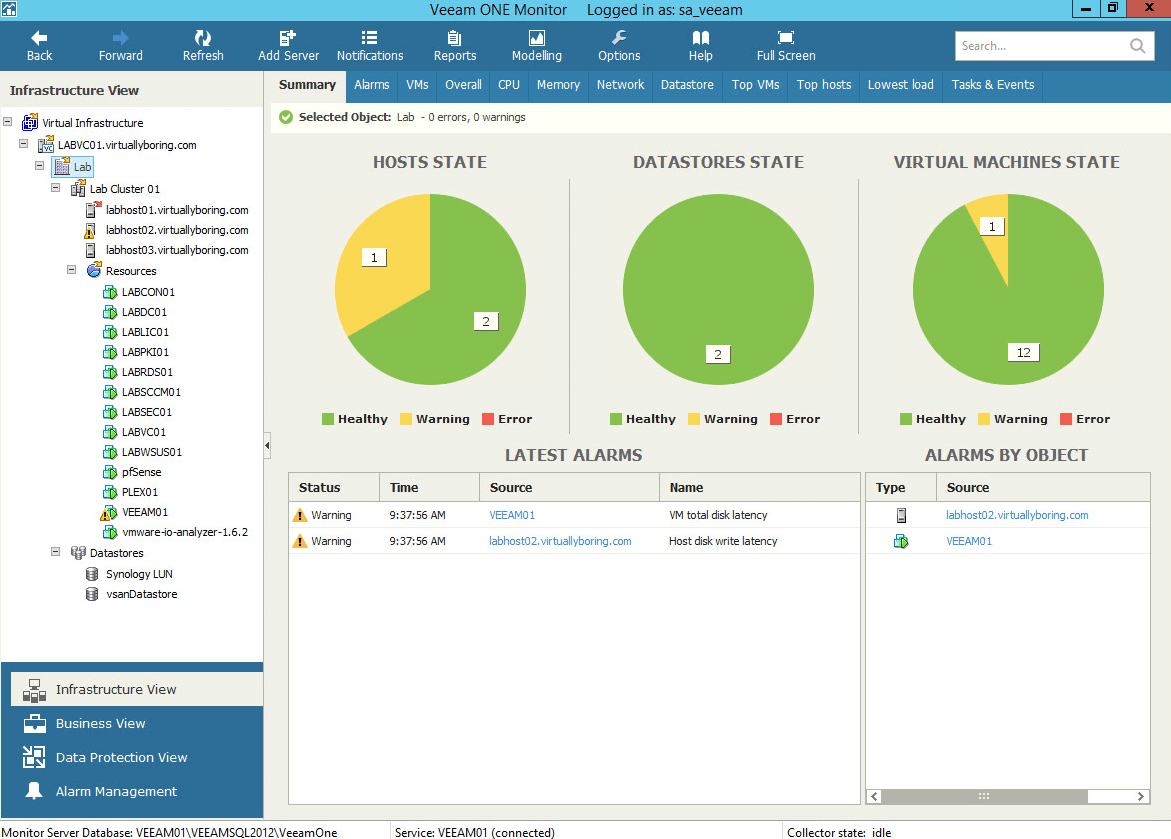Open the CPU tab

[x=509, y=85]
